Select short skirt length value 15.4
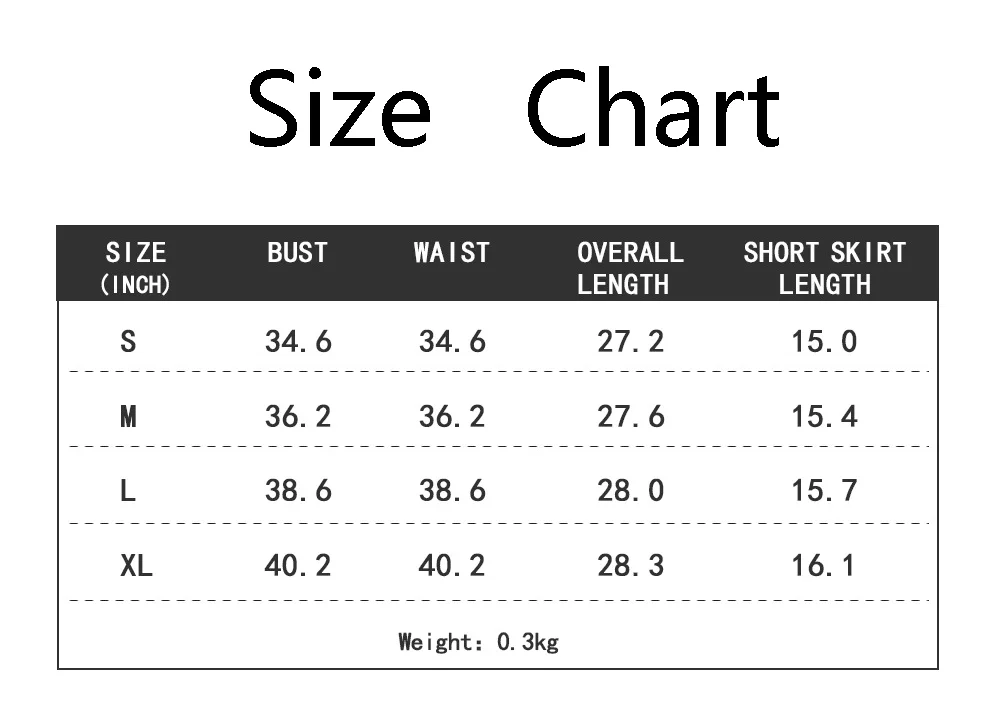Viewport: 1000px width, 711px height. pos(825,416)
